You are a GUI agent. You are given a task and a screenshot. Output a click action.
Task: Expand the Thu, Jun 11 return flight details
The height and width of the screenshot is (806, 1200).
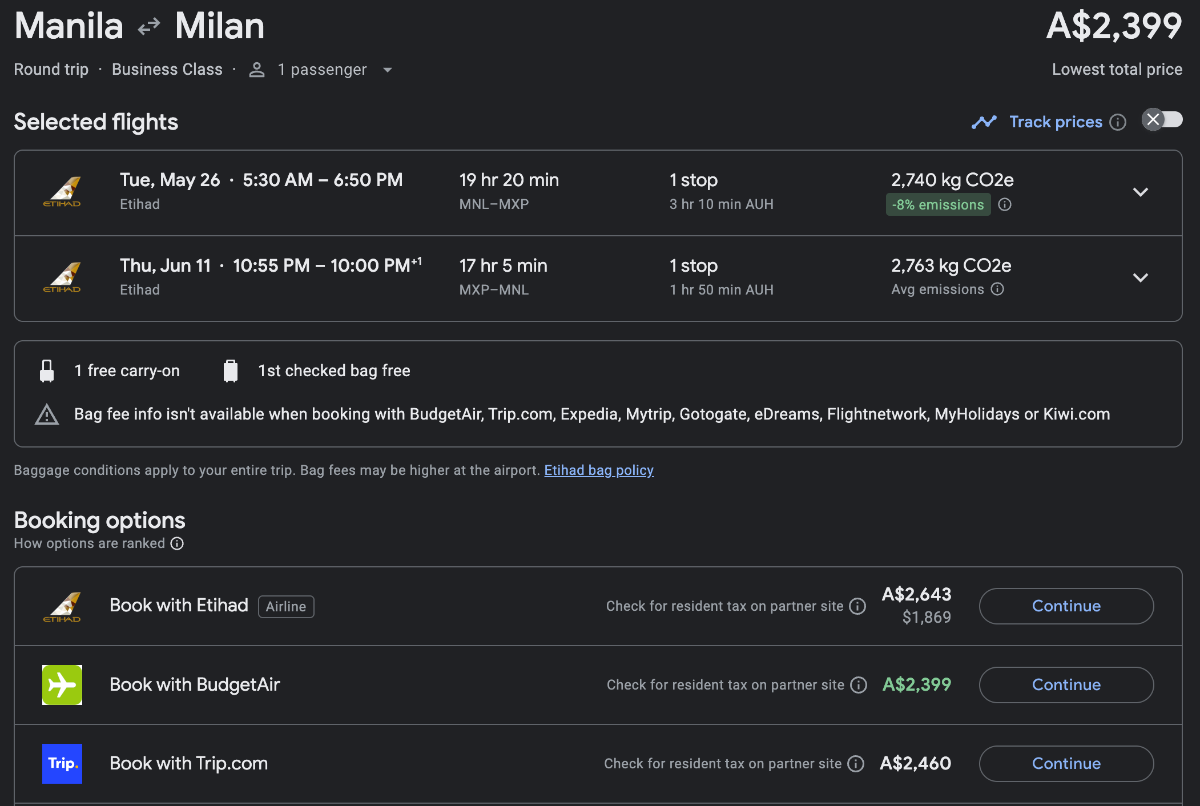tap(1140, 277)
